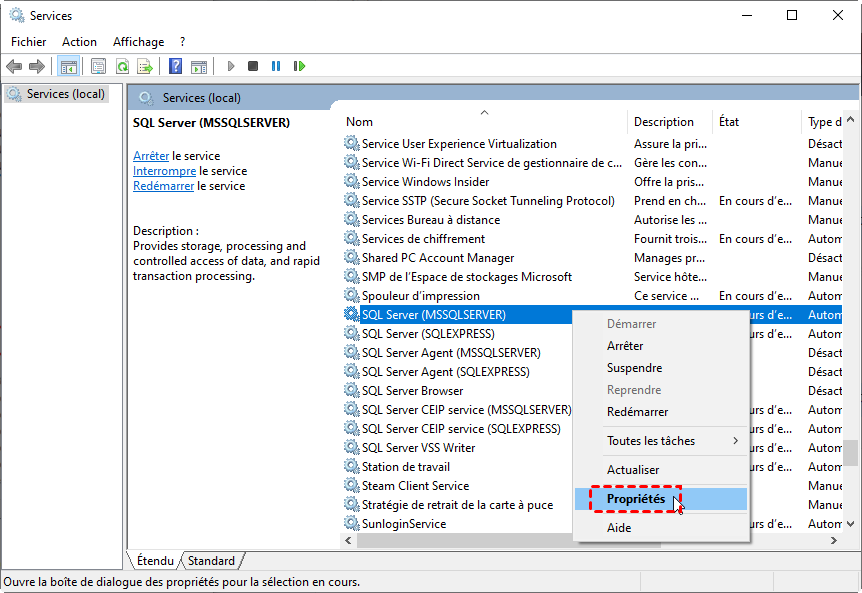Click the gear icon for Shared PC Account Manager
The image size is (862, 593).
coord(351,257)
